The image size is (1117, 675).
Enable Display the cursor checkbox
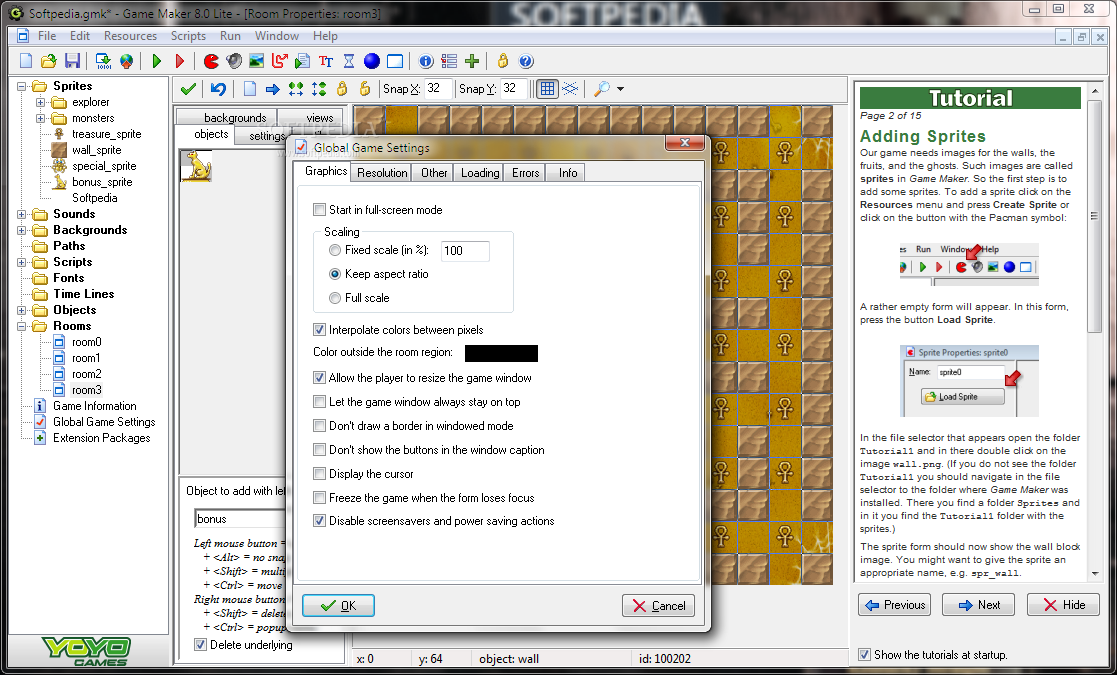point(319,474)
